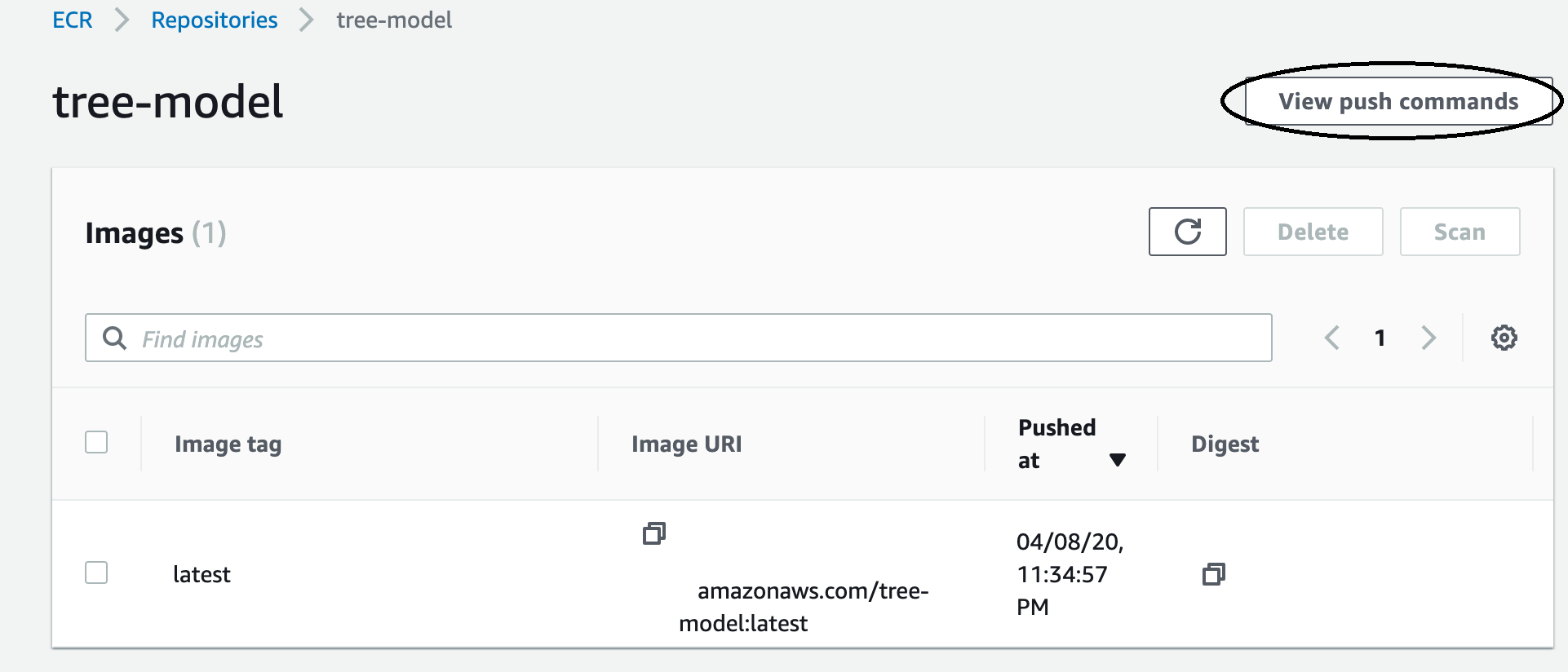This screenshot has width=1568, height=672.
Task: Go to the next page with the right arrow
Action: pyautogui.click(x=1428, y=338)
